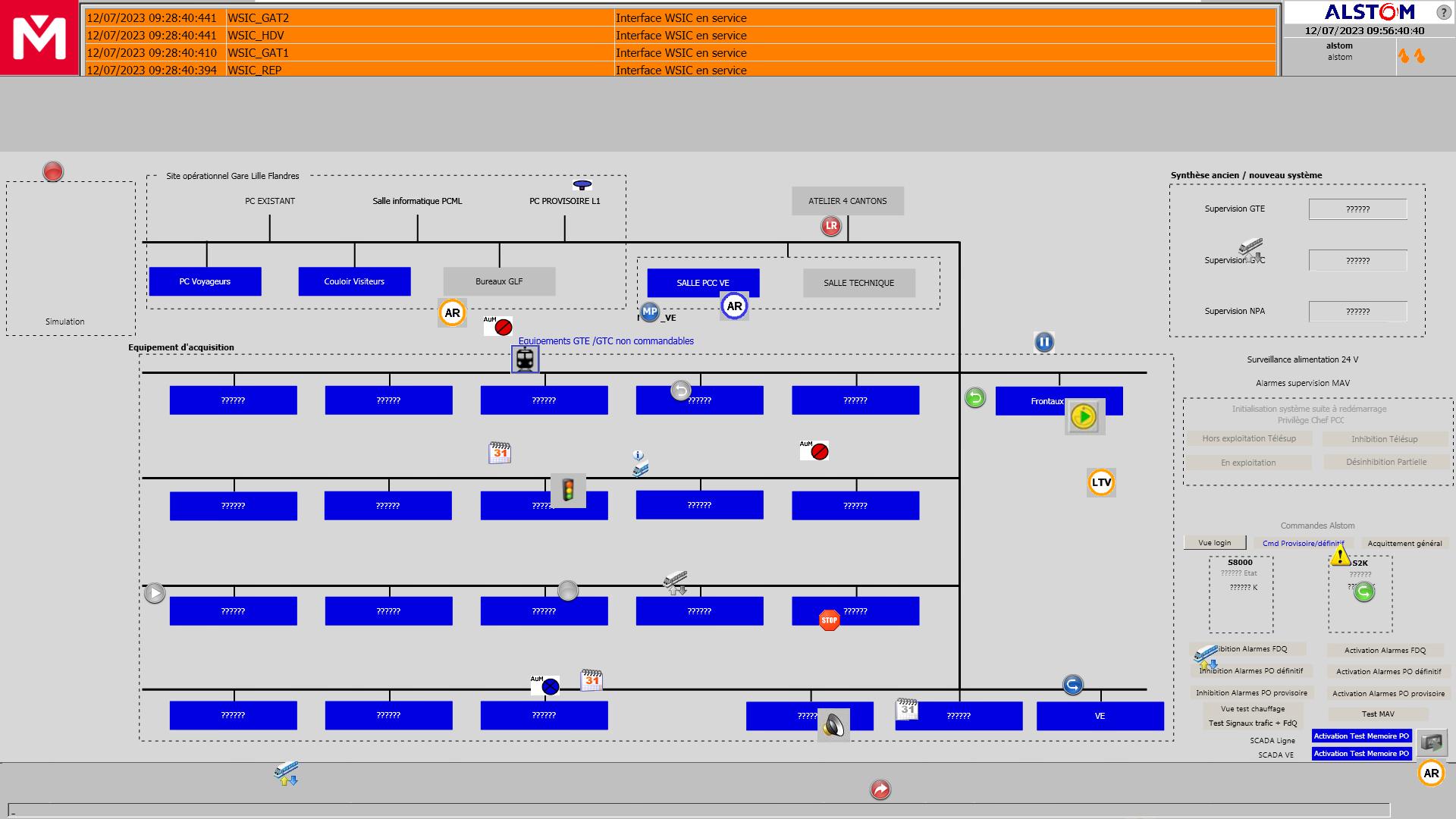Click grey undo arrow icon

pos(680,390)
